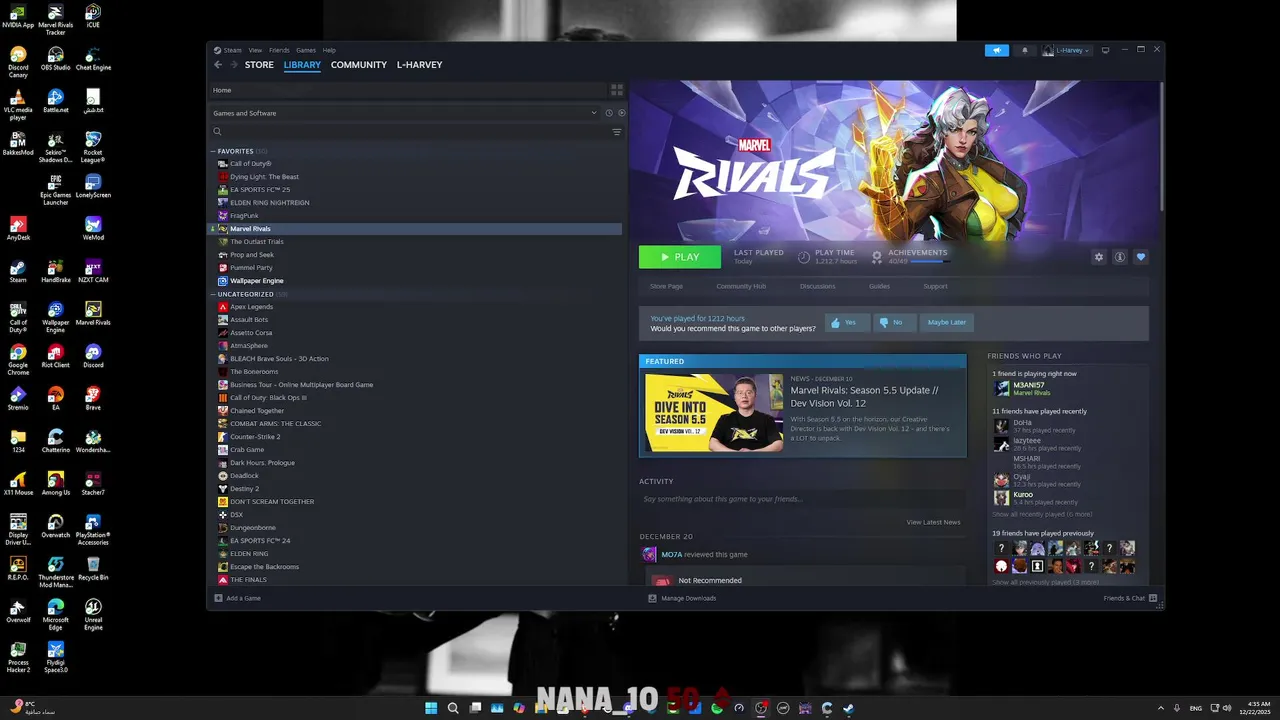
Task: Click taskbar Search icon
Action: point(453,708)
